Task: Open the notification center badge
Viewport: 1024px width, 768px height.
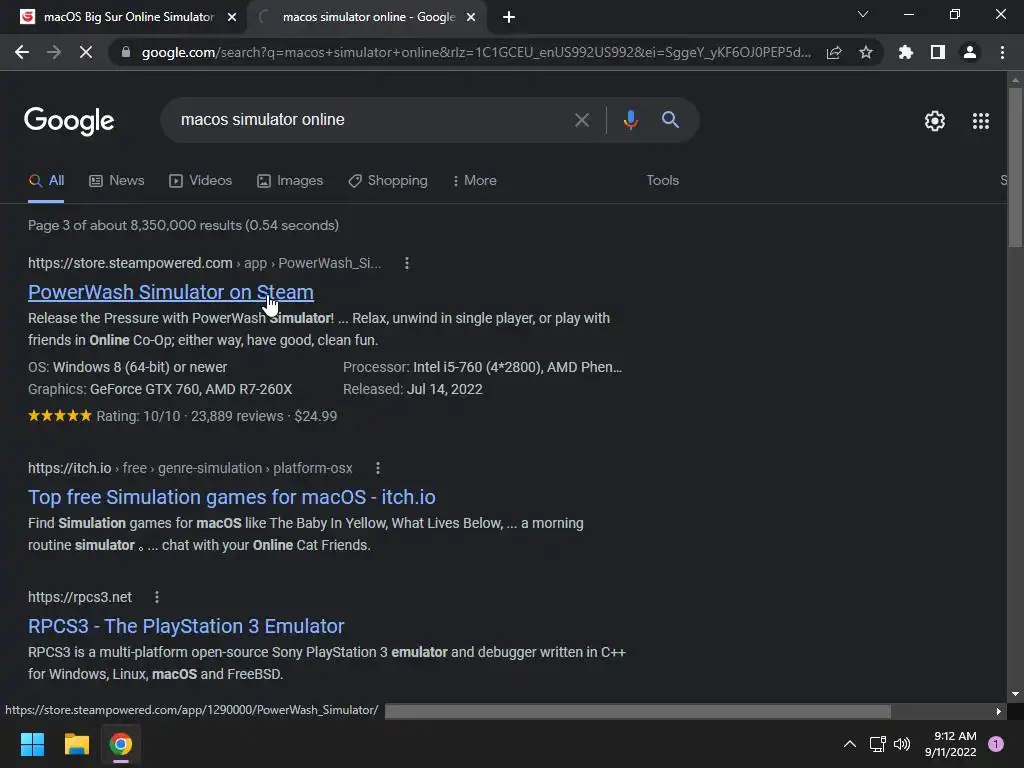Action: coord(996,744)
